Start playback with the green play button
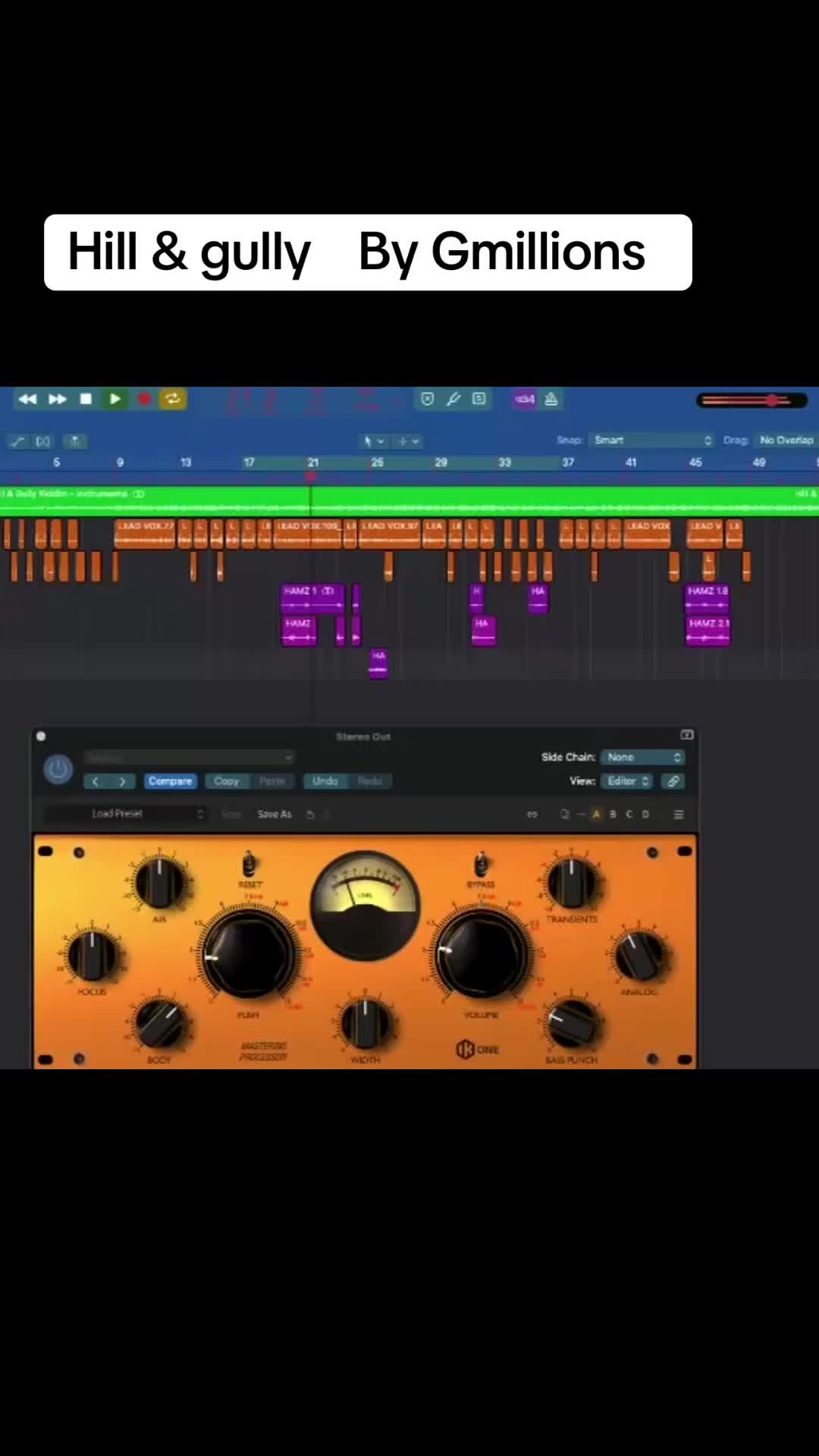819x1456 pixels. tap(115, 399)
